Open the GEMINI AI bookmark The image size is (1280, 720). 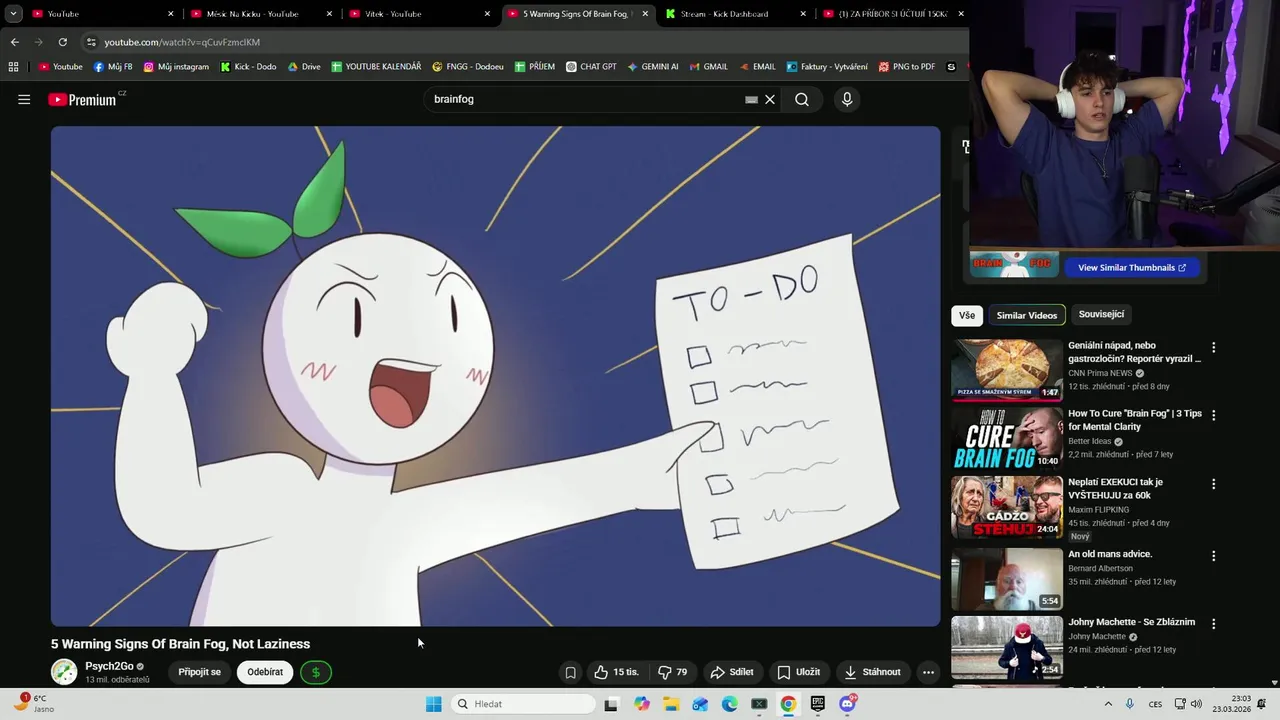click(x=653, y=67)
